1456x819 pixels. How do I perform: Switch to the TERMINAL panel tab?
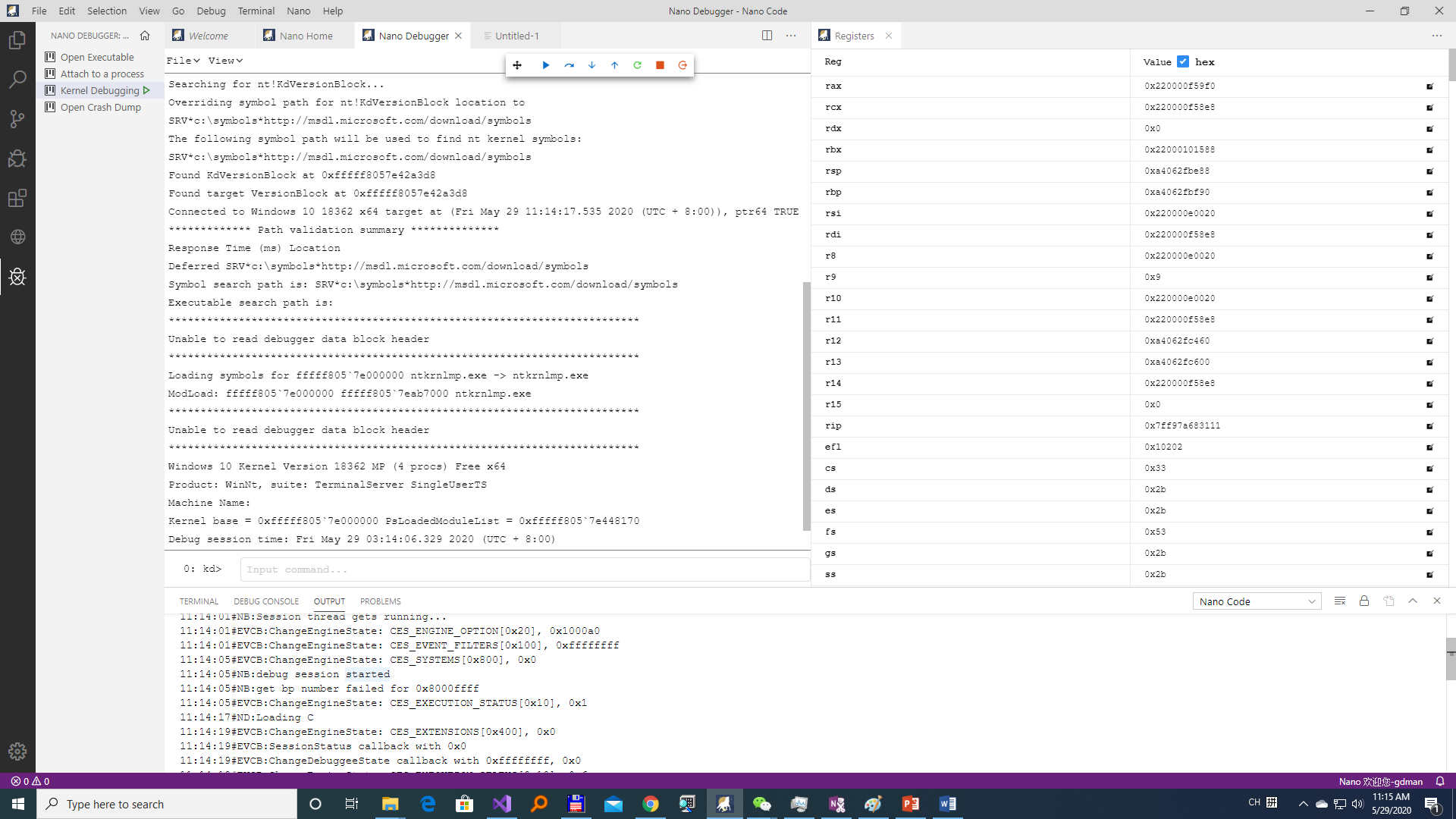coord(199,601)
